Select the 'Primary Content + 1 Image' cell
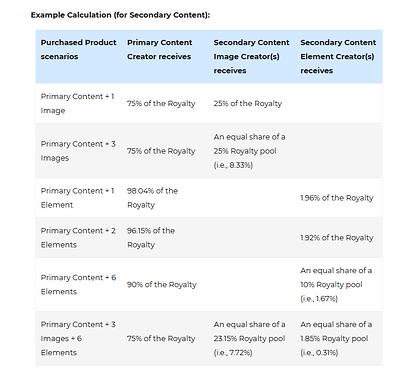The height and width of the screenshot is (371, 400). point(77,103)
